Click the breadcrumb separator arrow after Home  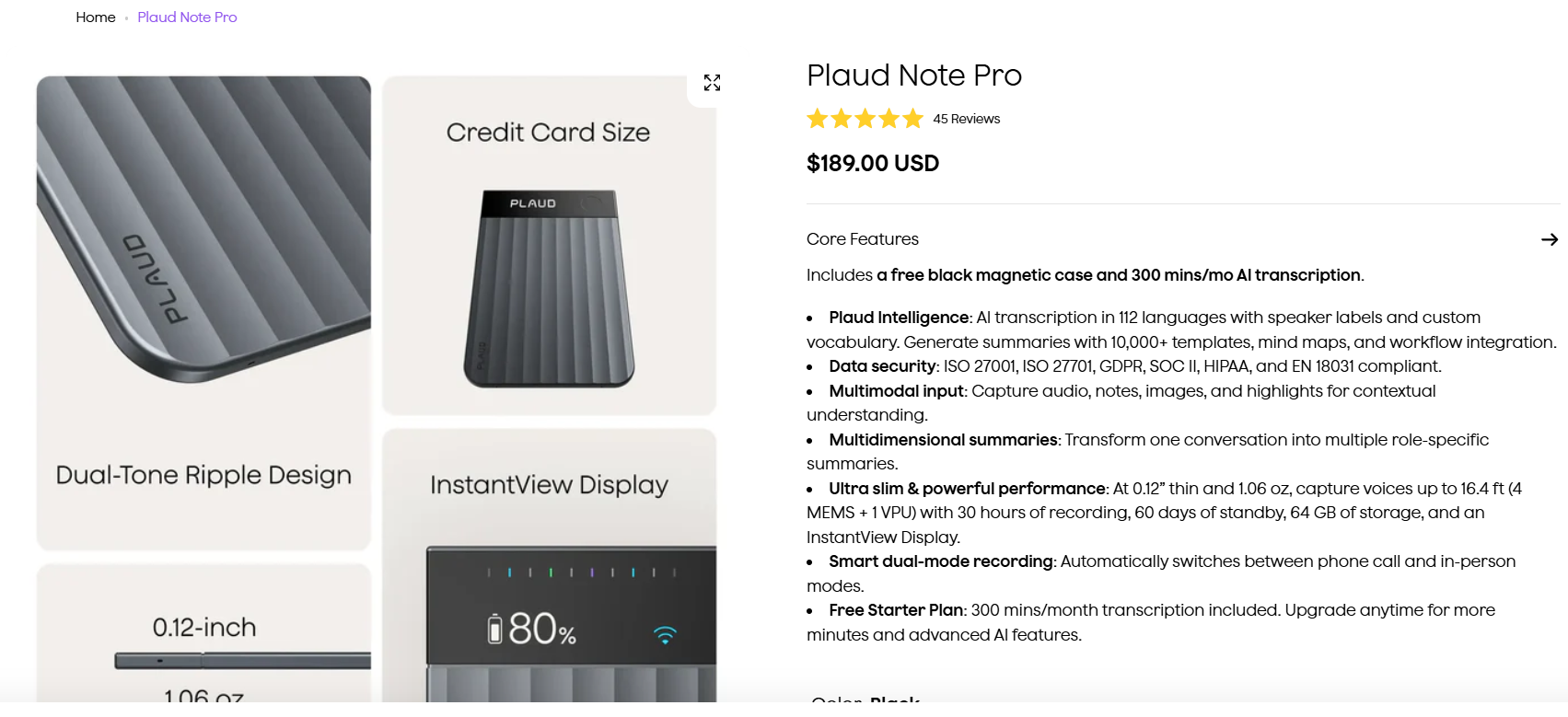[x=126, y=17]
